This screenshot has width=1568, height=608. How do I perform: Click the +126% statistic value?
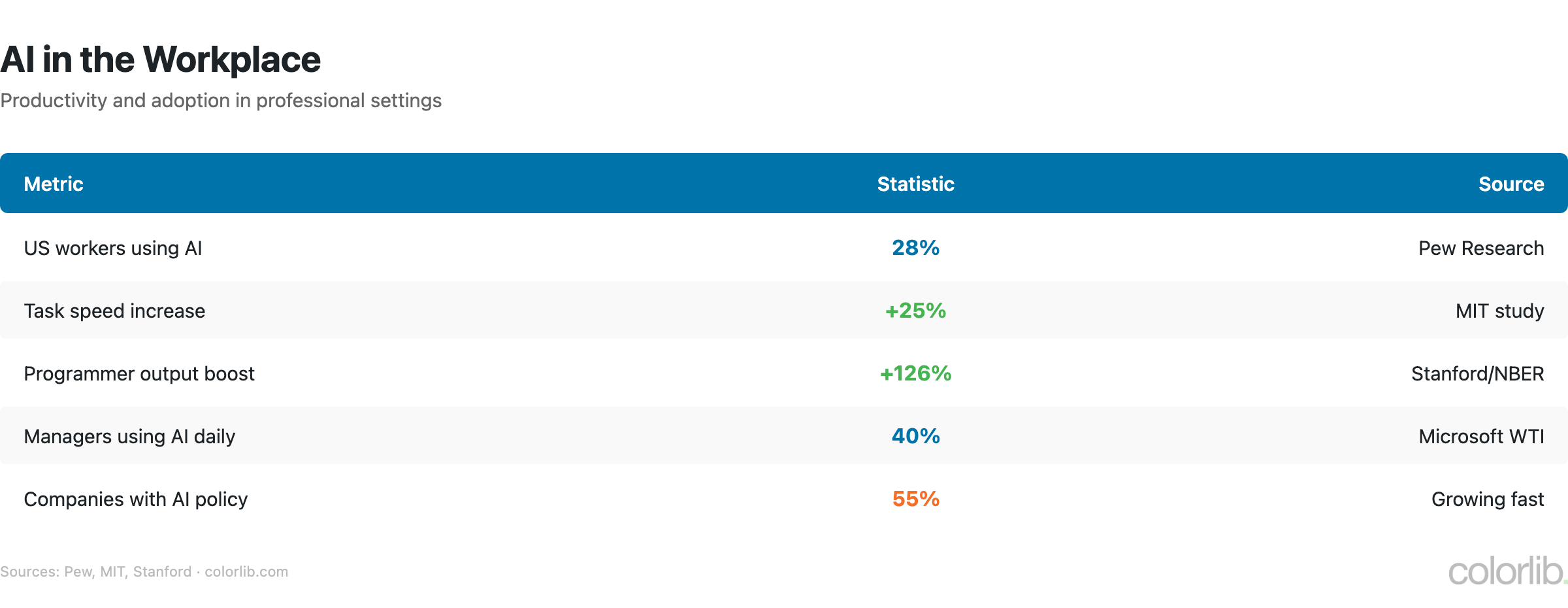915,373
